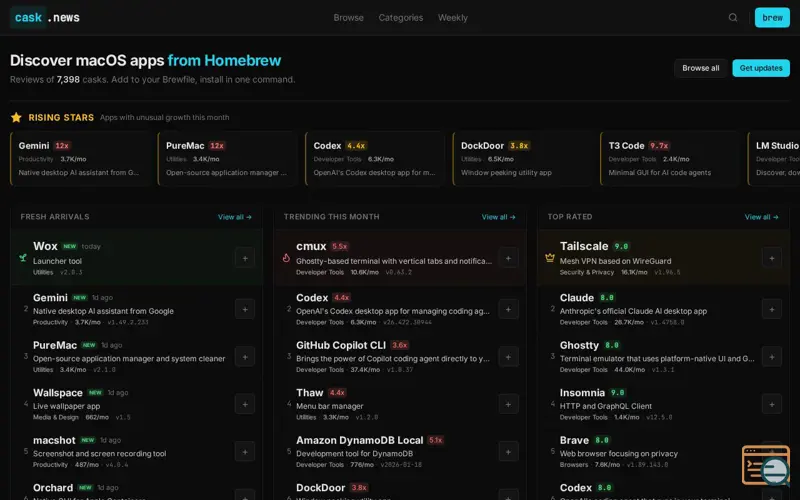Open PureMac in Fresh Arrivals list
Viewport: 800px width, 500px height.
coord(137,356)
